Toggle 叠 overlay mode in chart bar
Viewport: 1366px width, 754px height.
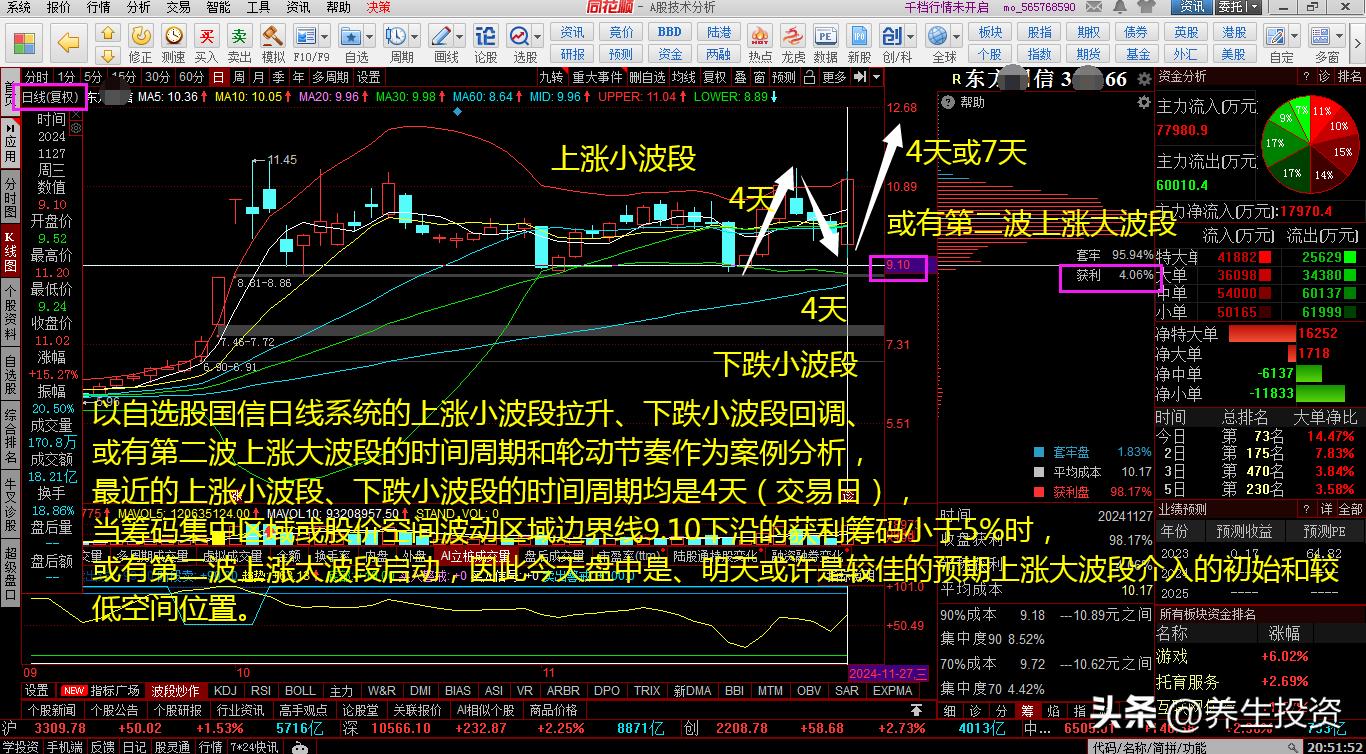click(x=740, y=77)
